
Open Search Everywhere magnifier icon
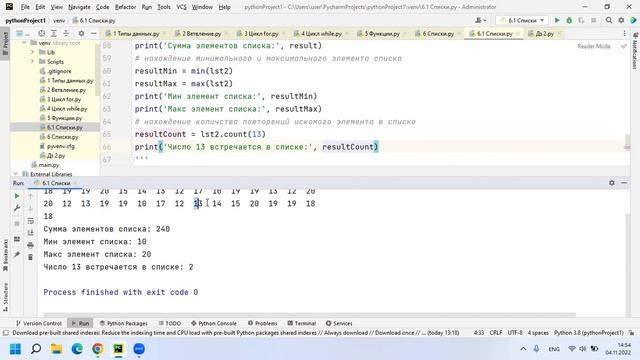pyautogui.click(x=609, y=20)
